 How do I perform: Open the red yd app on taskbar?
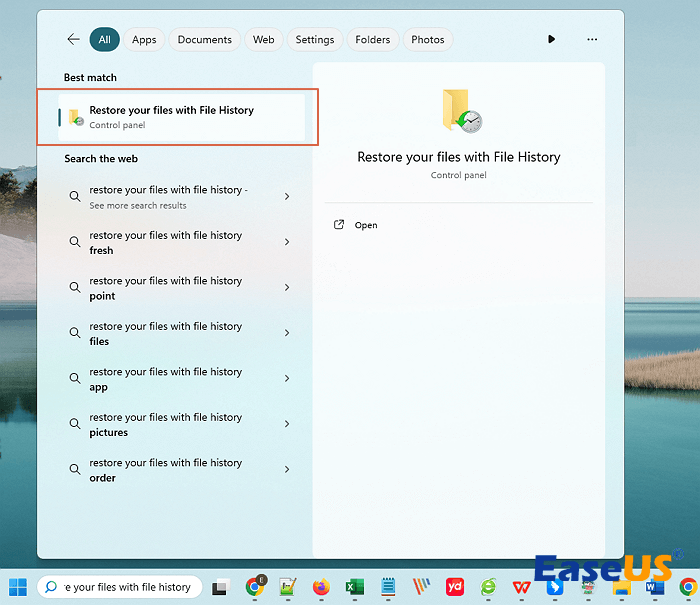tap(455, 587)
